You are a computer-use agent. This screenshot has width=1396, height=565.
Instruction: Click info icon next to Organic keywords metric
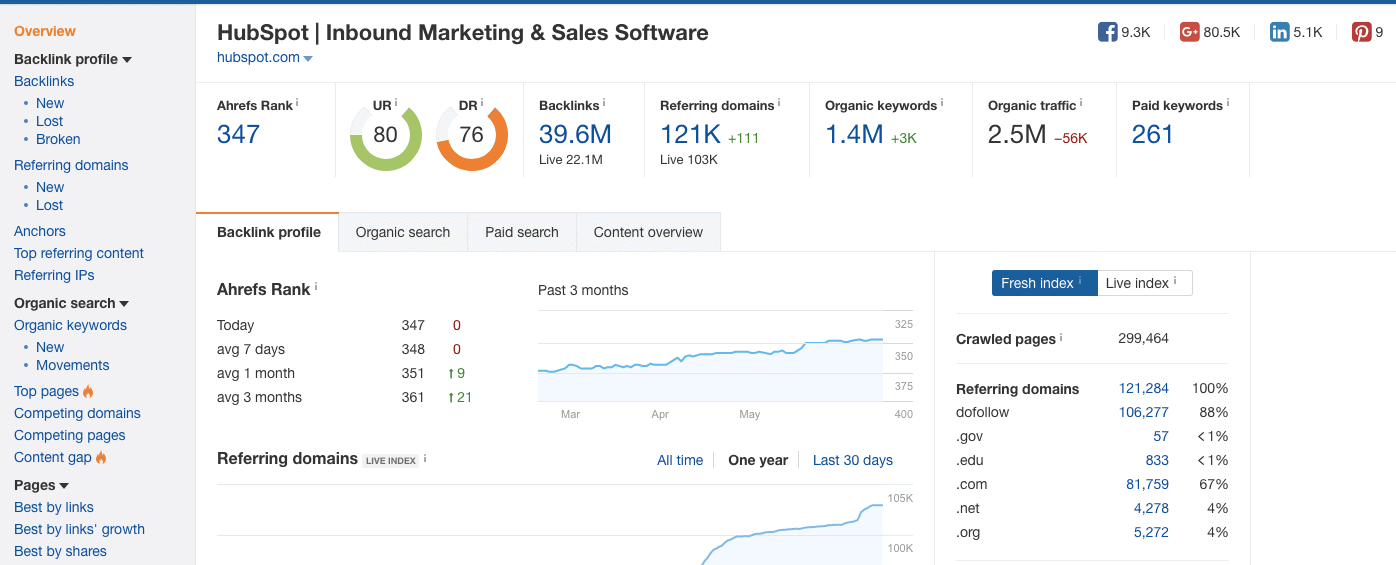click(x=942, y=103)
